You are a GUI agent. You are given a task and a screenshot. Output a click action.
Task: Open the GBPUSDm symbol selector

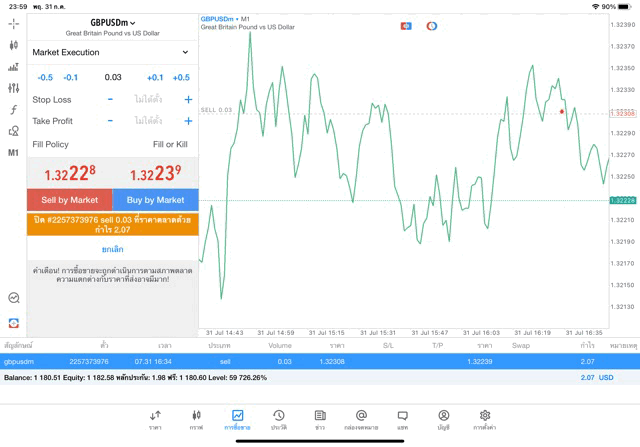click(112, 22)
